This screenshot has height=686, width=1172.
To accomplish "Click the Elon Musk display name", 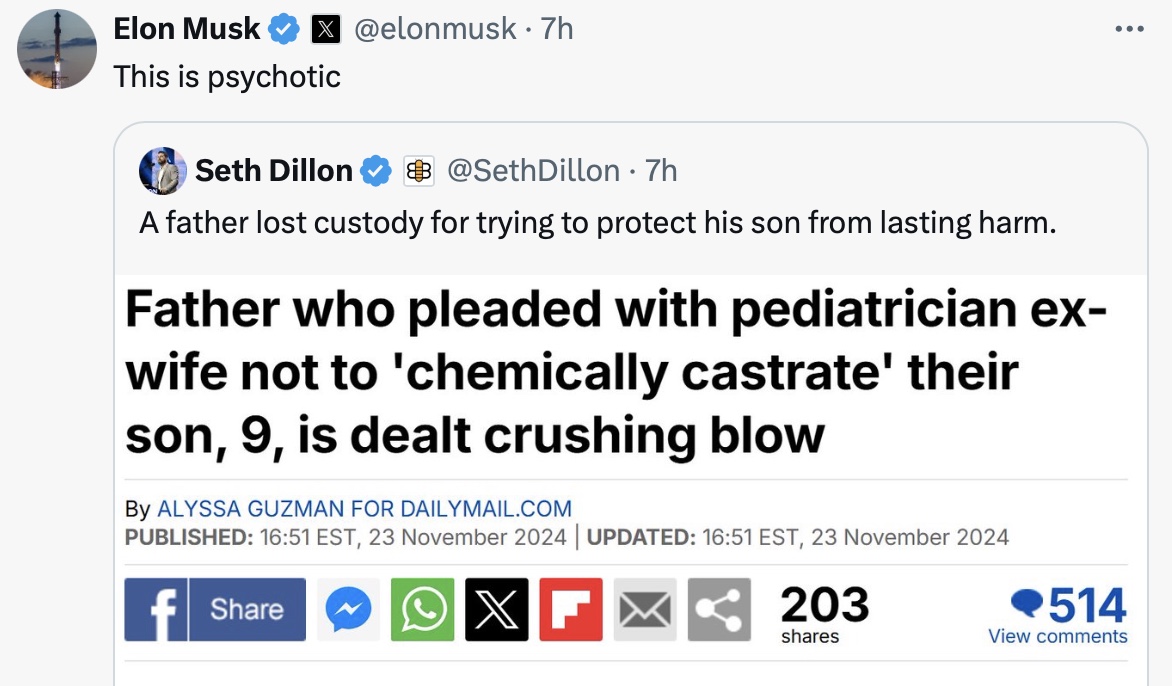I will pos(187,29).
